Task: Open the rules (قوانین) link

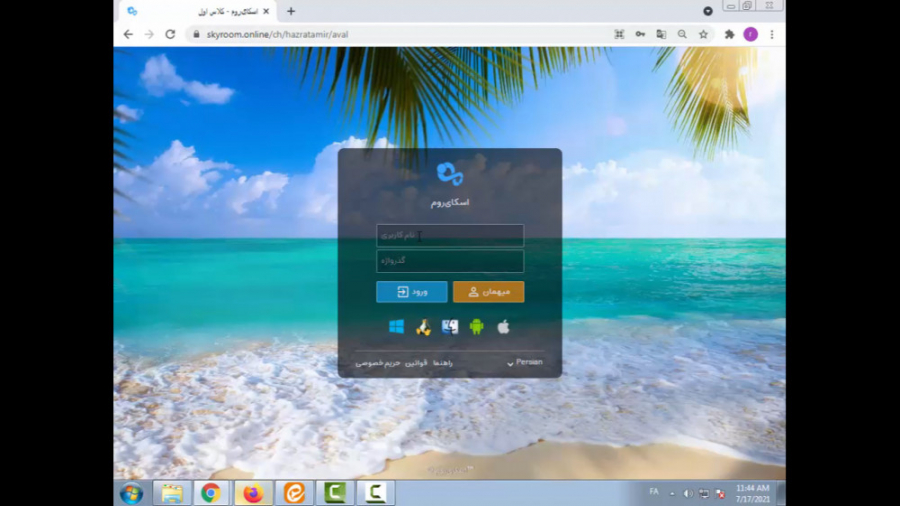Action: [x=416, y=363]
